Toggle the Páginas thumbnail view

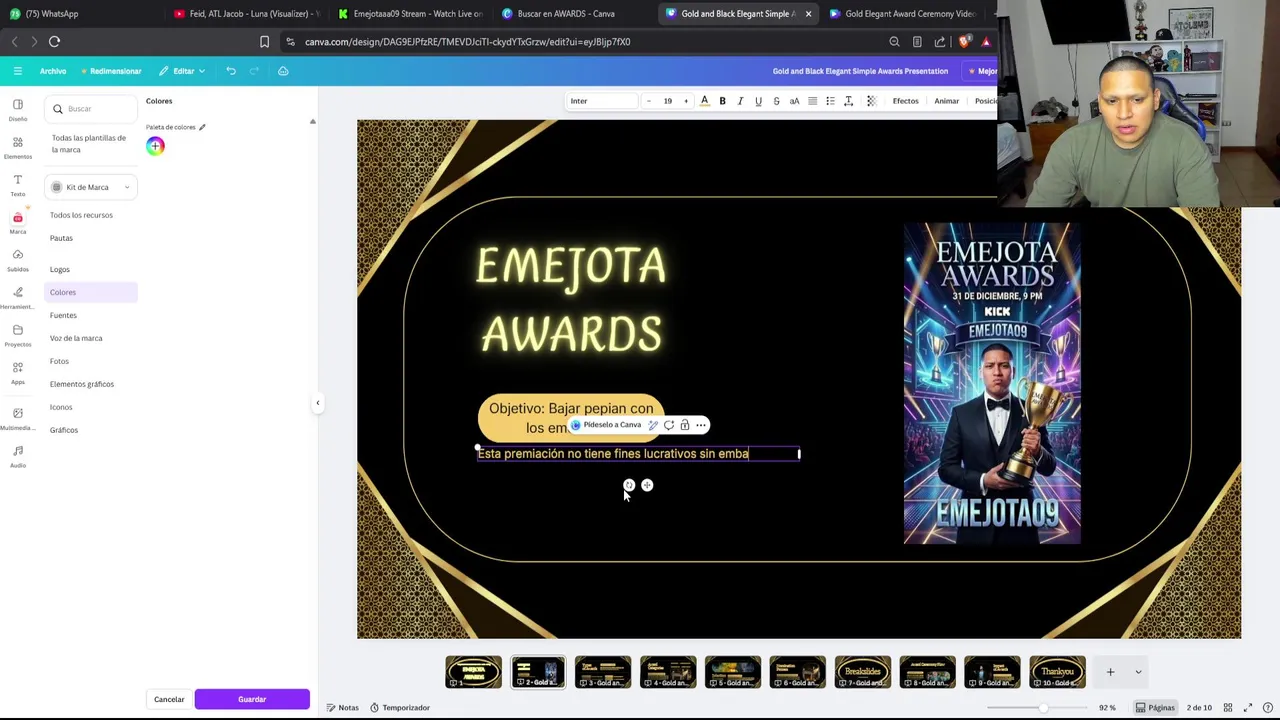(1155, 707)
